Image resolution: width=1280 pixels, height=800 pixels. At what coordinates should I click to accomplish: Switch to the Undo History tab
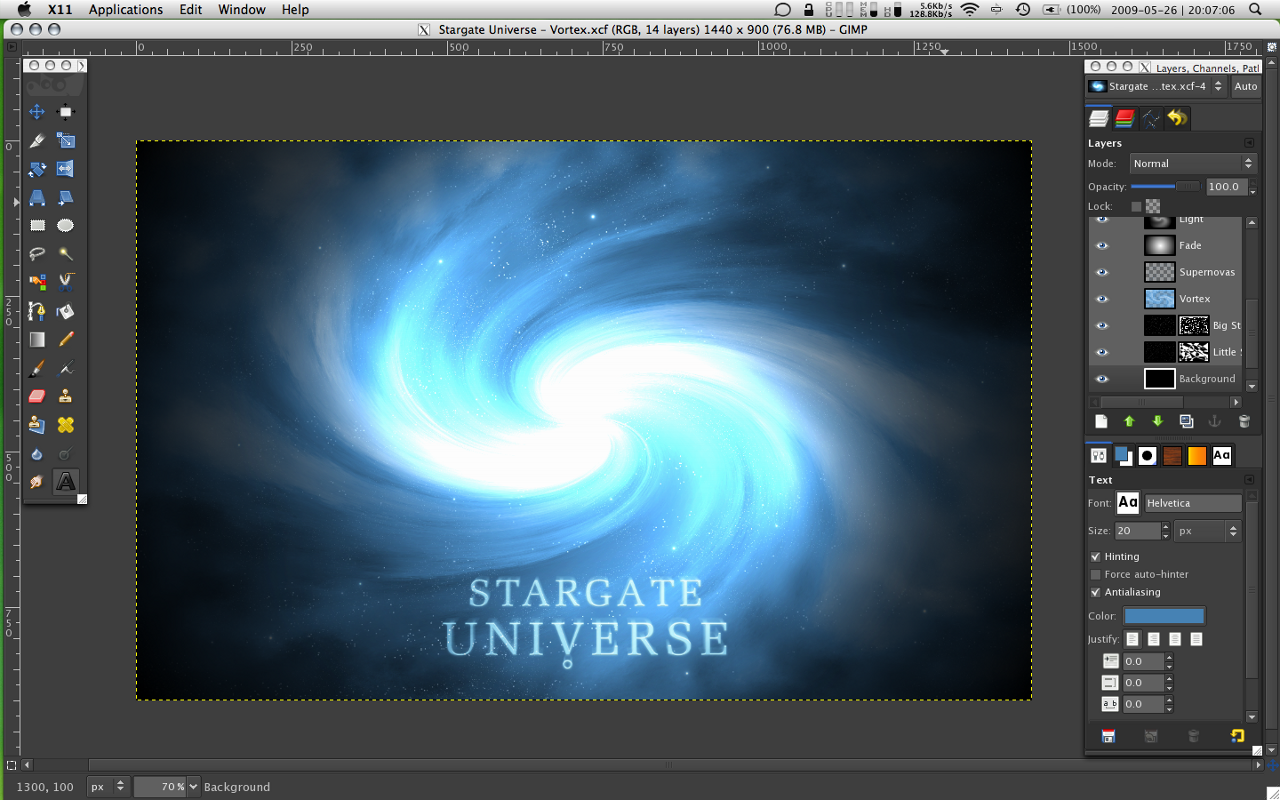[1177, 119]
